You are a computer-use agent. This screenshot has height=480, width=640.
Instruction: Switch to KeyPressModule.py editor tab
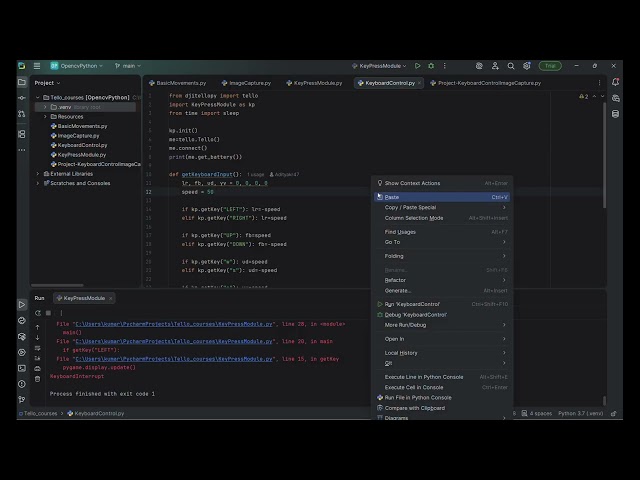[314, 83]
